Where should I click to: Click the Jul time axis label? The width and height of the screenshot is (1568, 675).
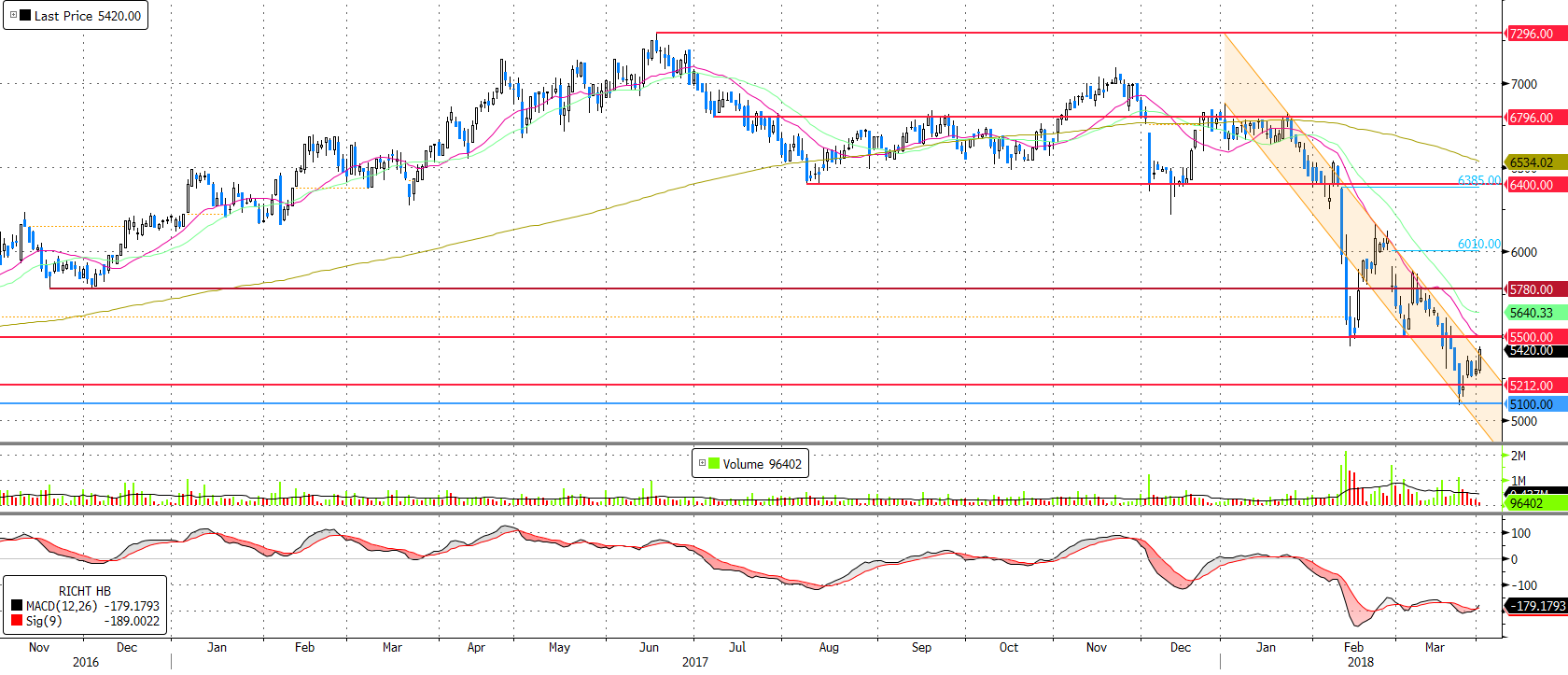click(737, 647)
